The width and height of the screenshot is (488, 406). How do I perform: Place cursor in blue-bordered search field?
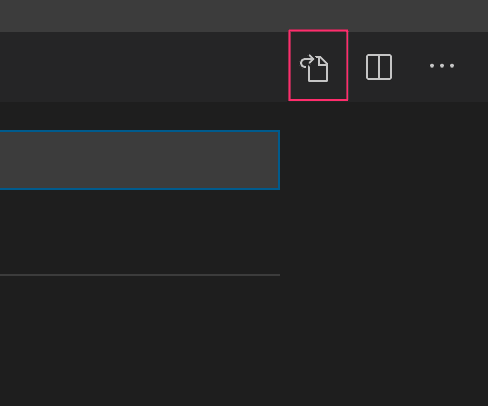coord(140,160)
